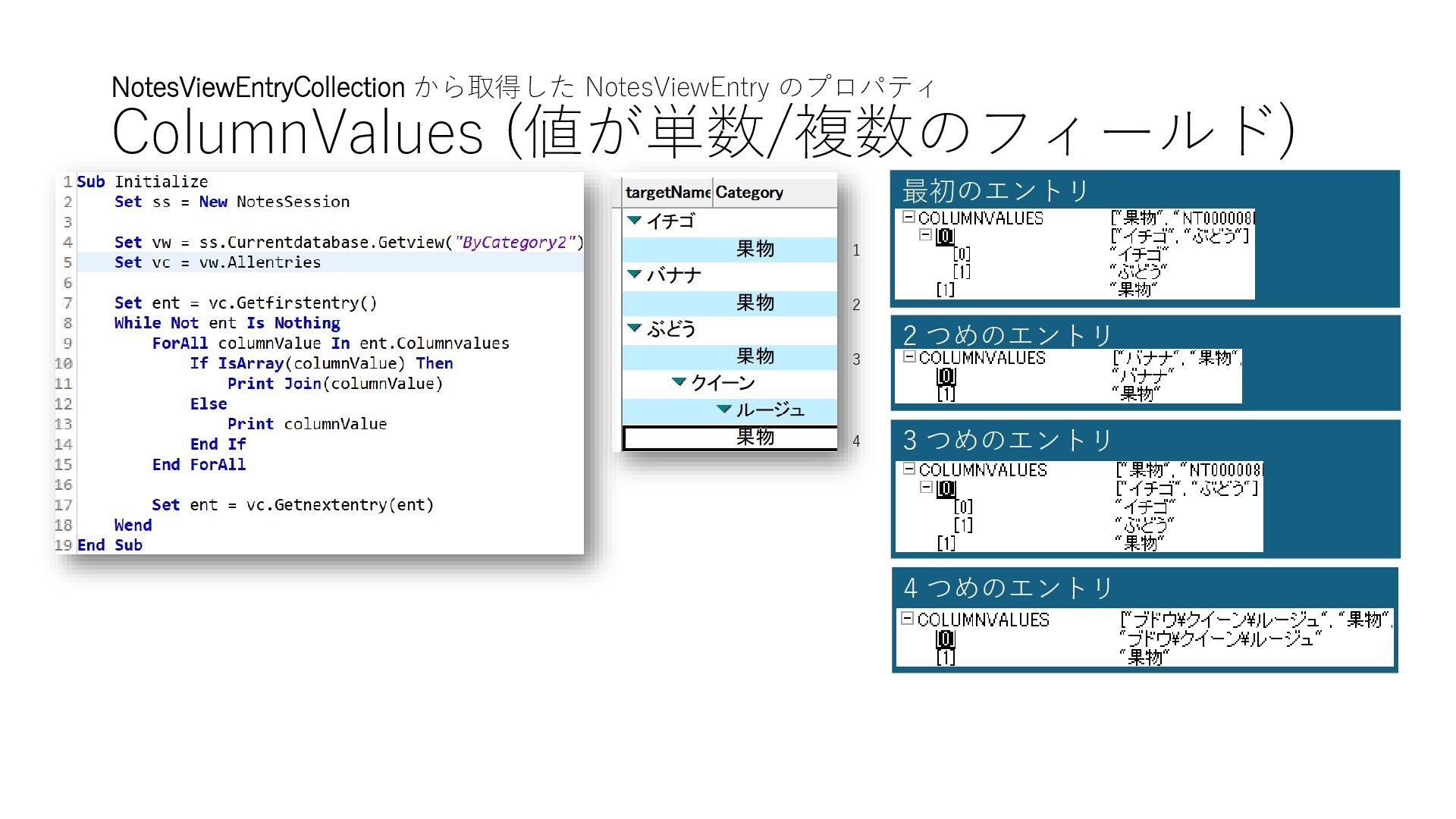
Task: Collapse the ぶどう category twistie
Action: coord(635,328)
